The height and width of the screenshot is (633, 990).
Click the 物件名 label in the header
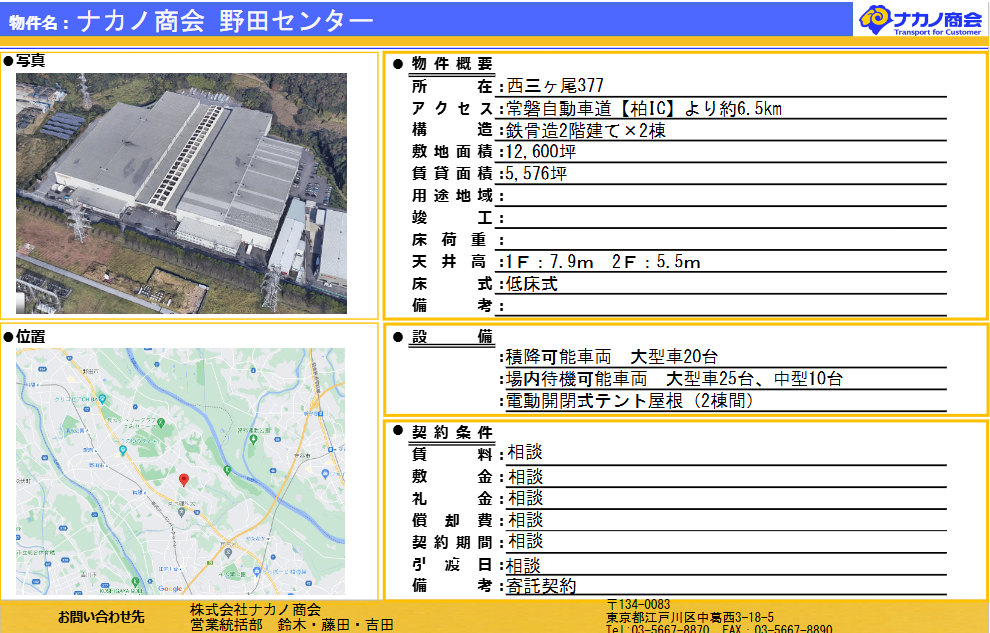pyautogui.click(x=39, y=23)
